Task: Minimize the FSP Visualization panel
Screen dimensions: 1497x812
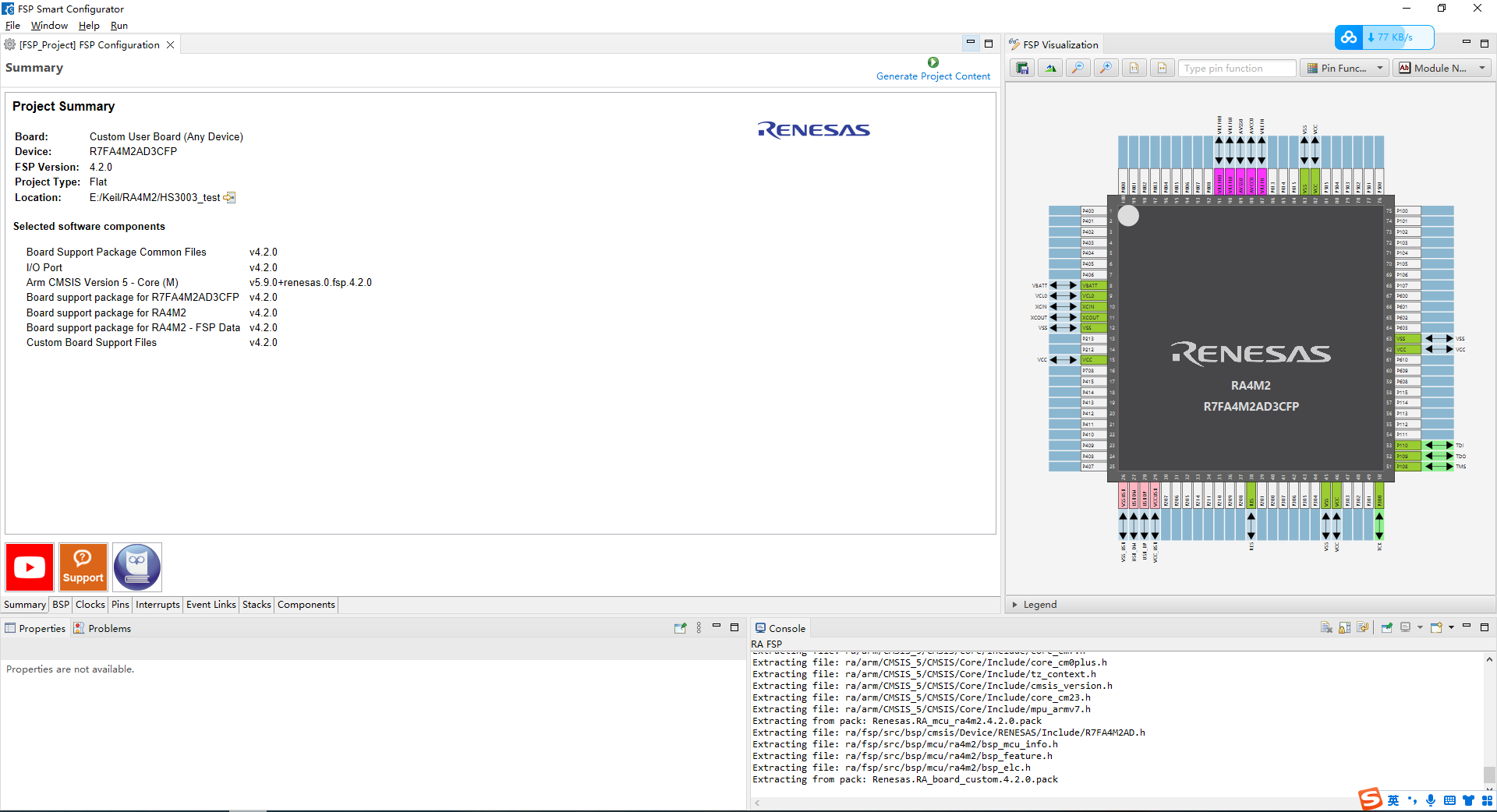Action: pyautogui.click(x=1467, y=43)
